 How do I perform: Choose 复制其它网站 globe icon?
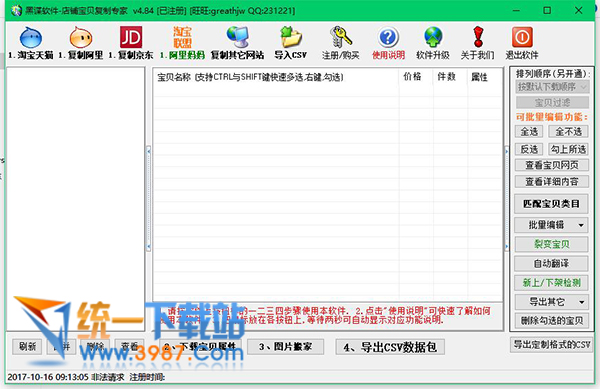coord(237,37)
